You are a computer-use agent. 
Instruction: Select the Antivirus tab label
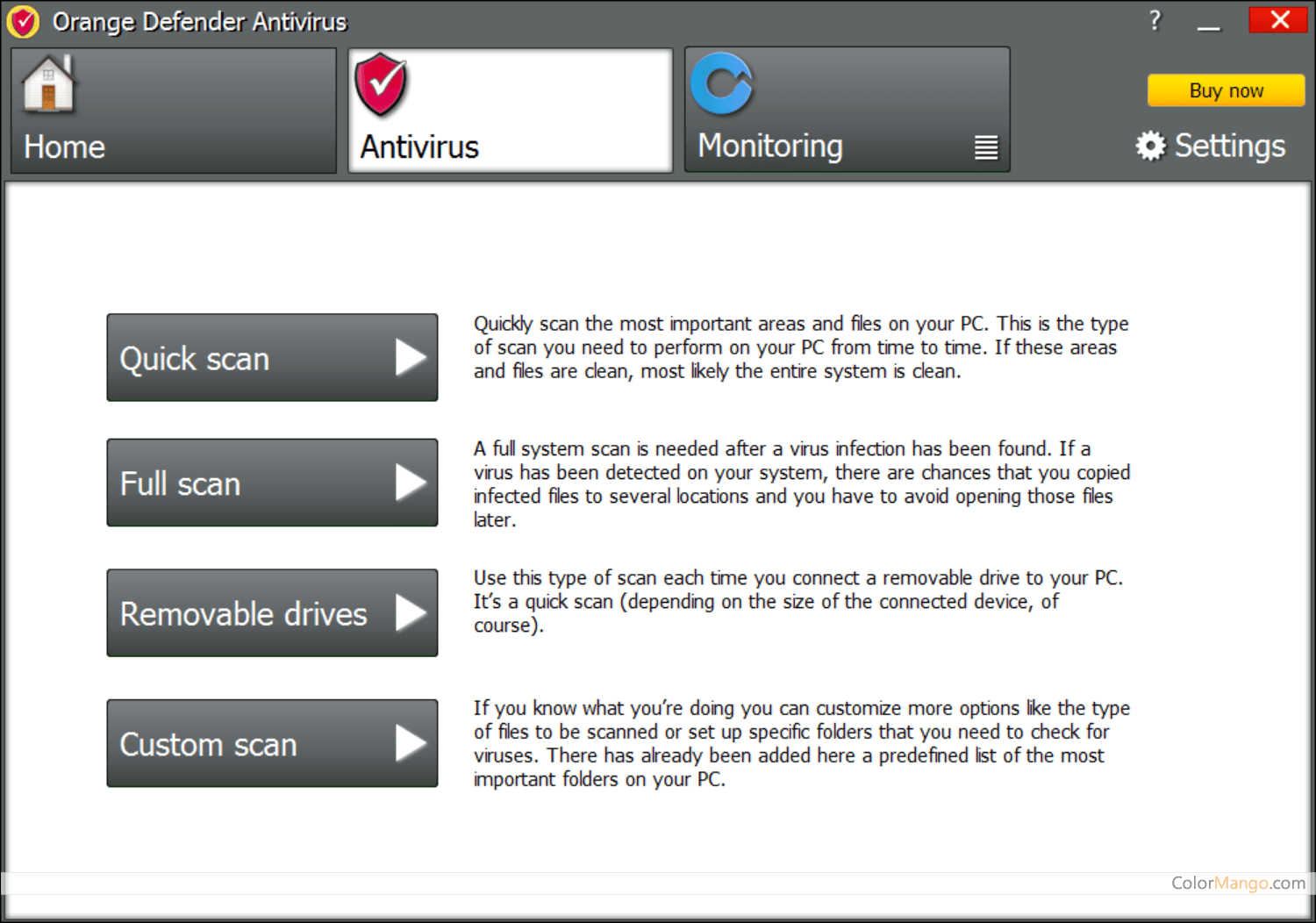419,147
